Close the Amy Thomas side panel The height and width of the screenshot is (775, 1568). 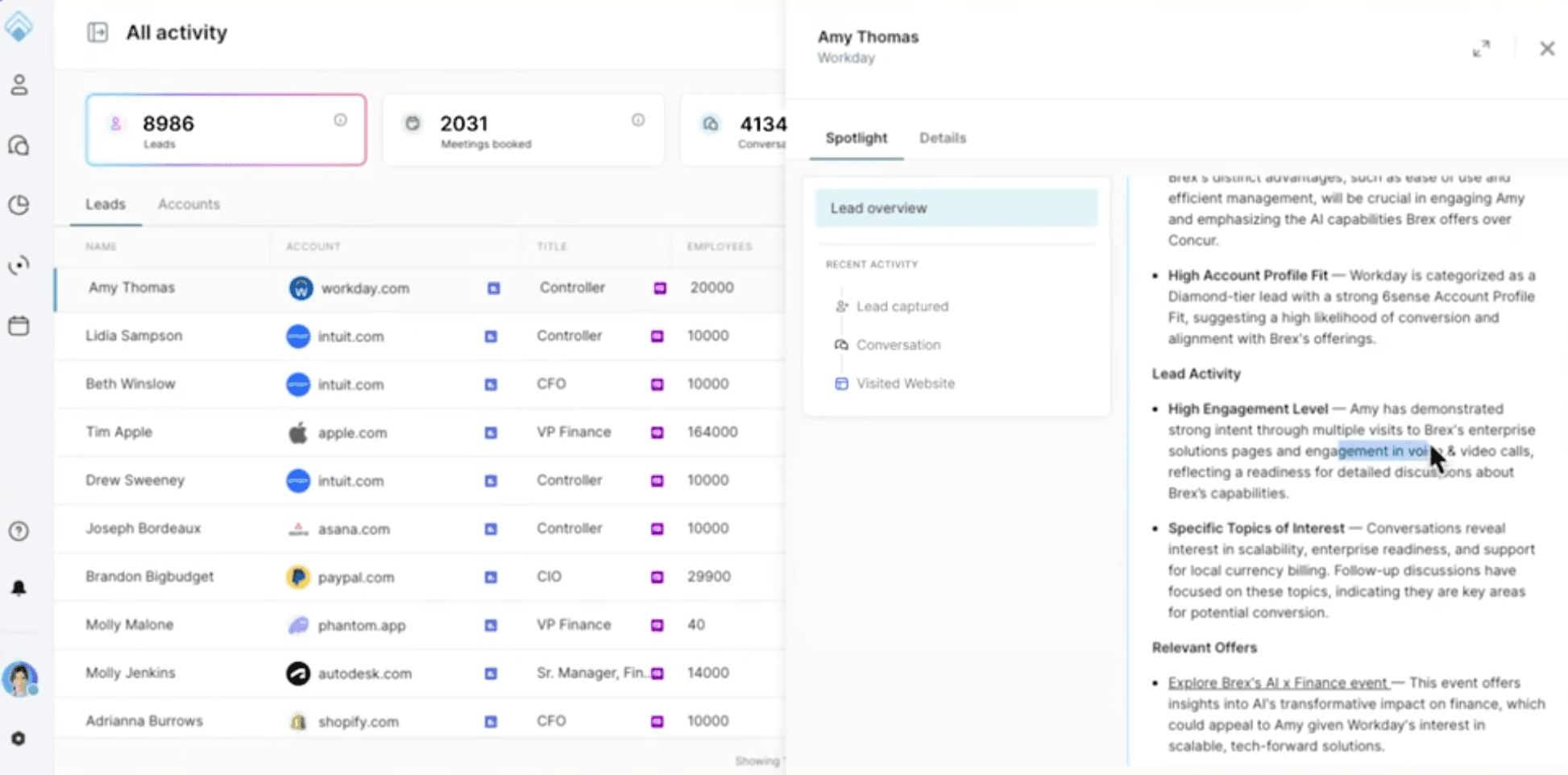1547,48
